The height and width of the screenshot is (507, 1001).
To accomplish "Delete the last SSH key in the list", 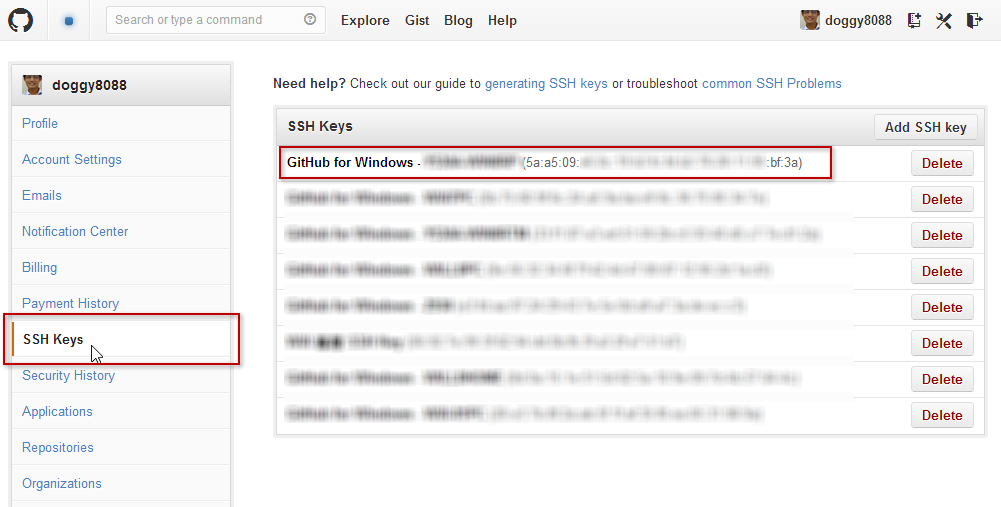I will (941, 415).
